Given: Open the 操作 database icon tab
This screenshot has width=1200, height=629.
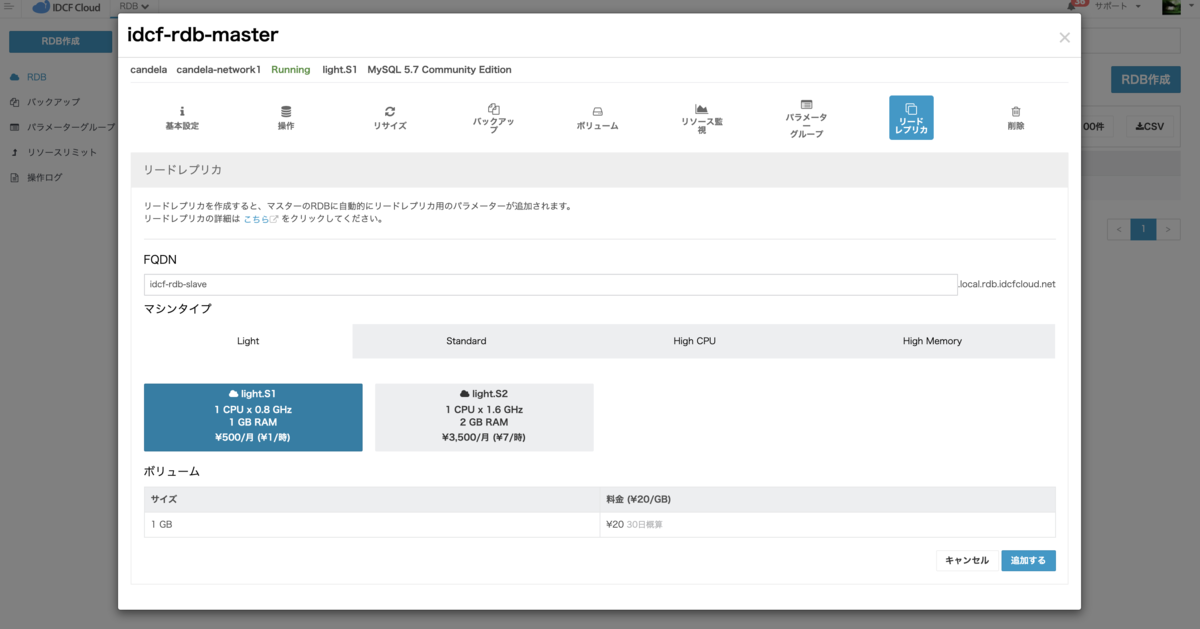Looking at the screenshot, I should pyautogui.click(x=286, y=118).
